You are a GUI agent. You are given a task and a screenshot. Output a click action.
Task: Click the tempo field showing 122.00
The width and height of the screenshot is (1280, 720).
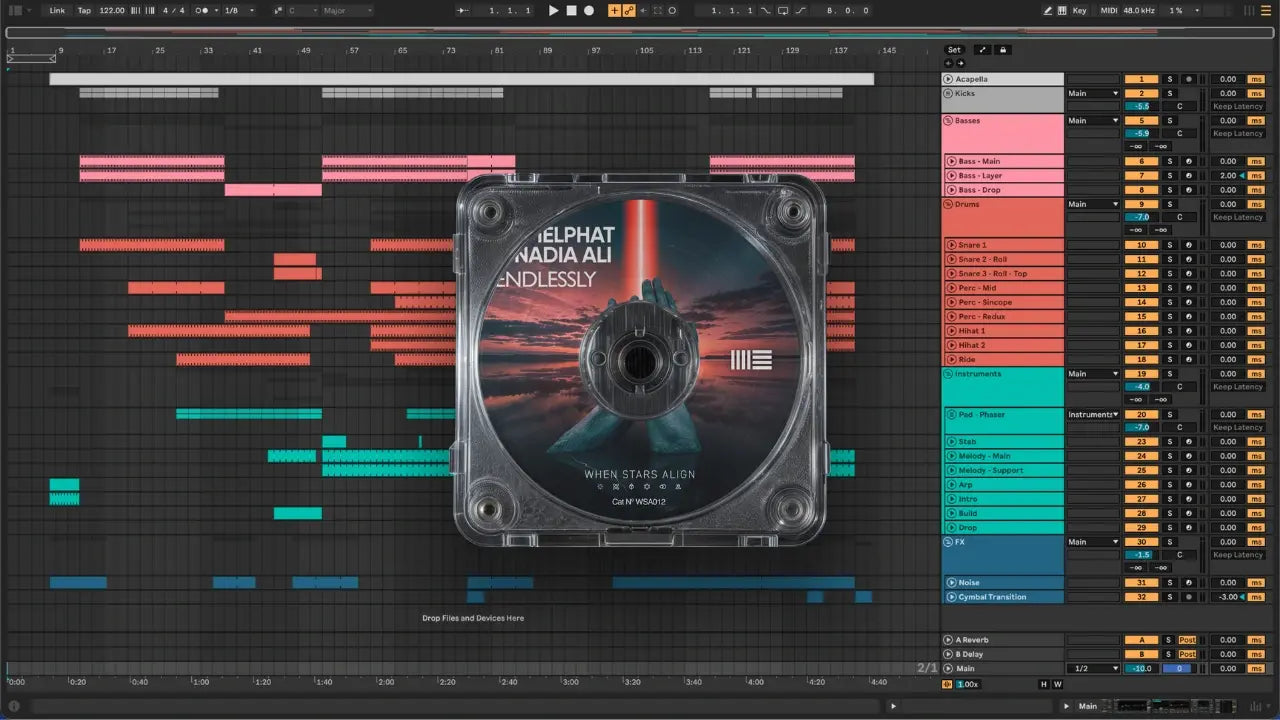pyautogui.click(x=112, y=10)
